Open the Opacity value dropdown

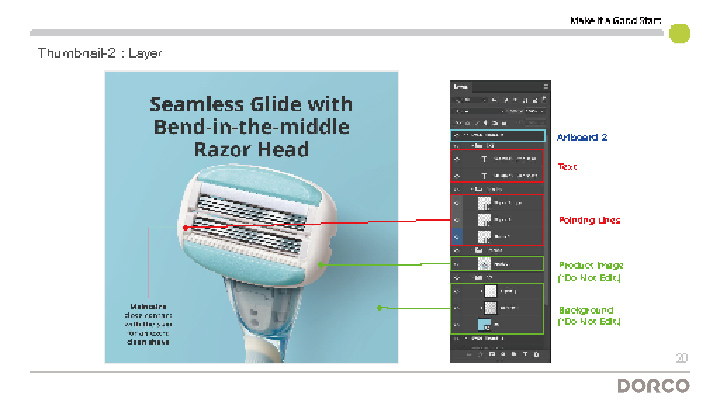535,111
